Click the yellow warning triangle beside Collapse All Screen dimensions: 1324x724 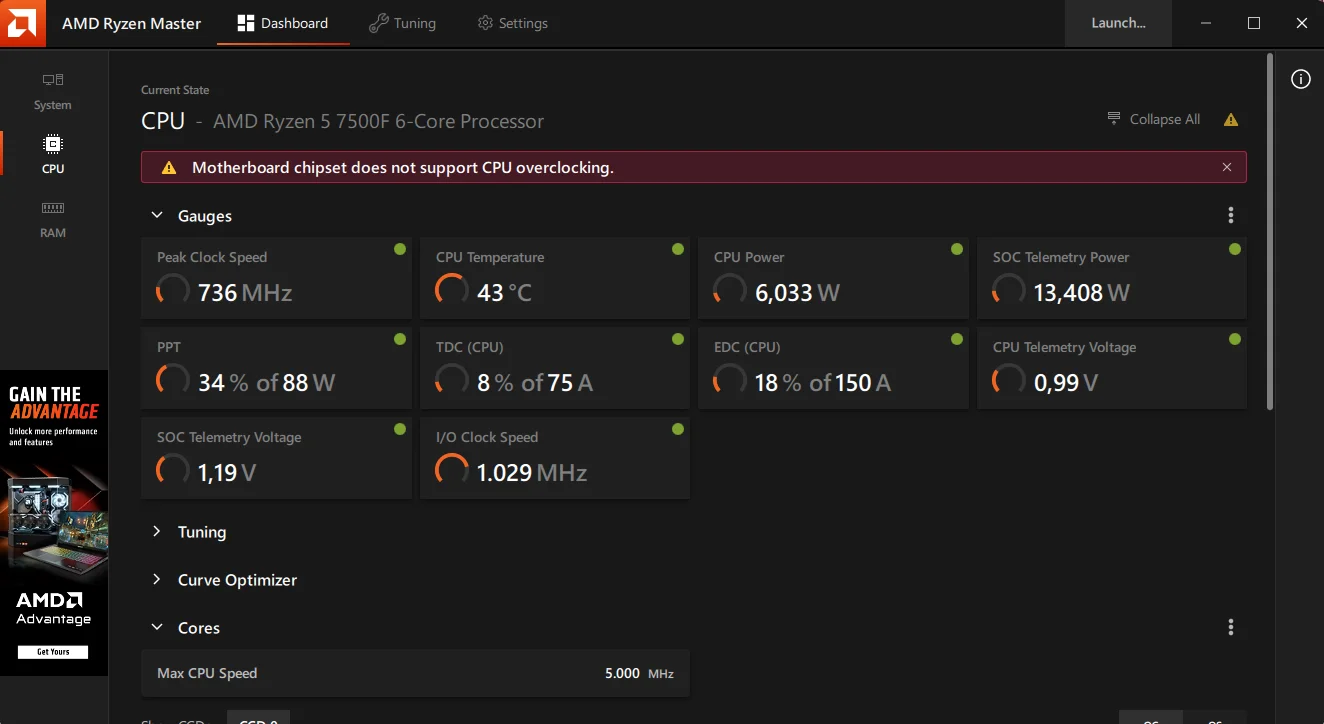coord(1231,120)
